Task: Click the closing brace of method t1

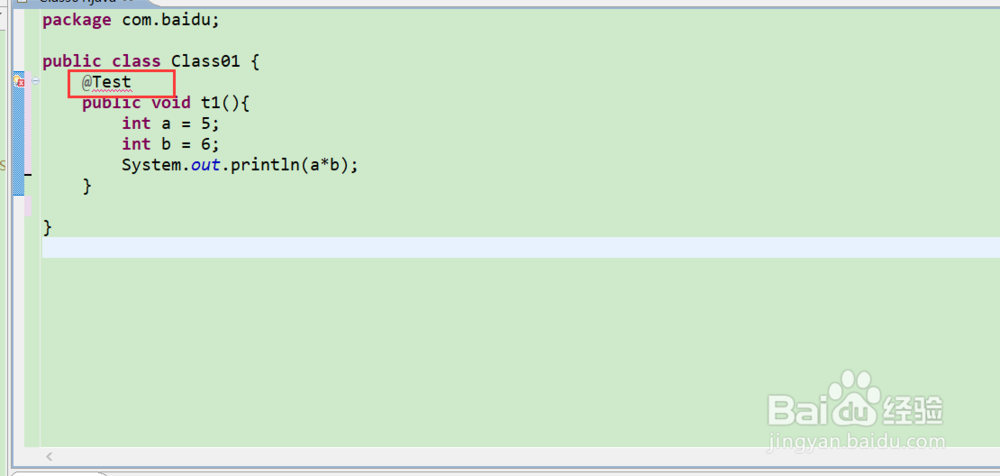Action: [87, 186]
